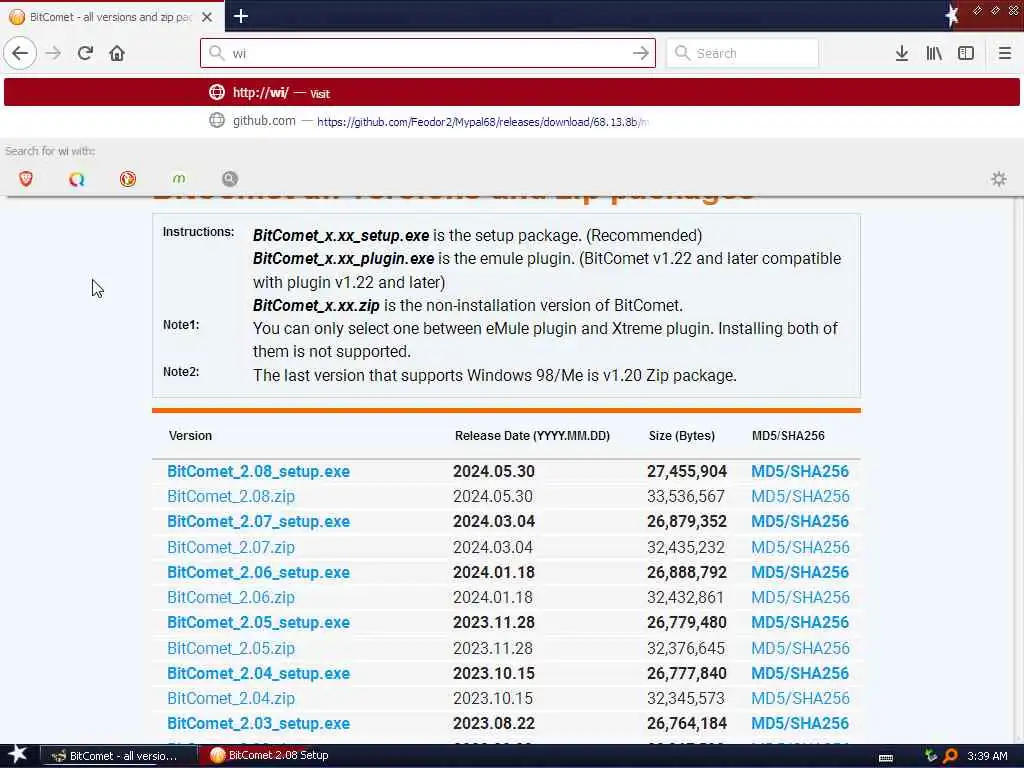
Task: Download BitComet_2.07.zip
Action: tap(231, 547)
